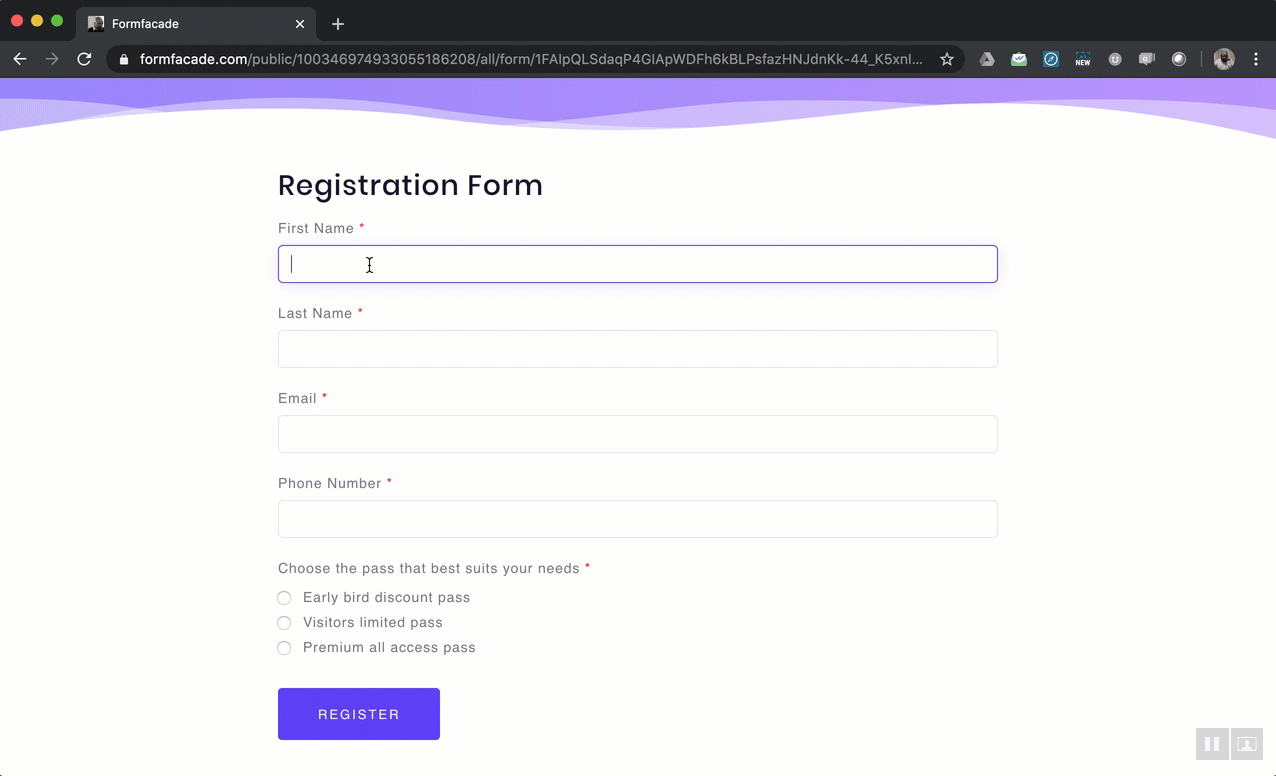Viewport: 1276px width, 776px height.
Task: Click the green envelope mail extension
Action: (x=1018, y=59)
